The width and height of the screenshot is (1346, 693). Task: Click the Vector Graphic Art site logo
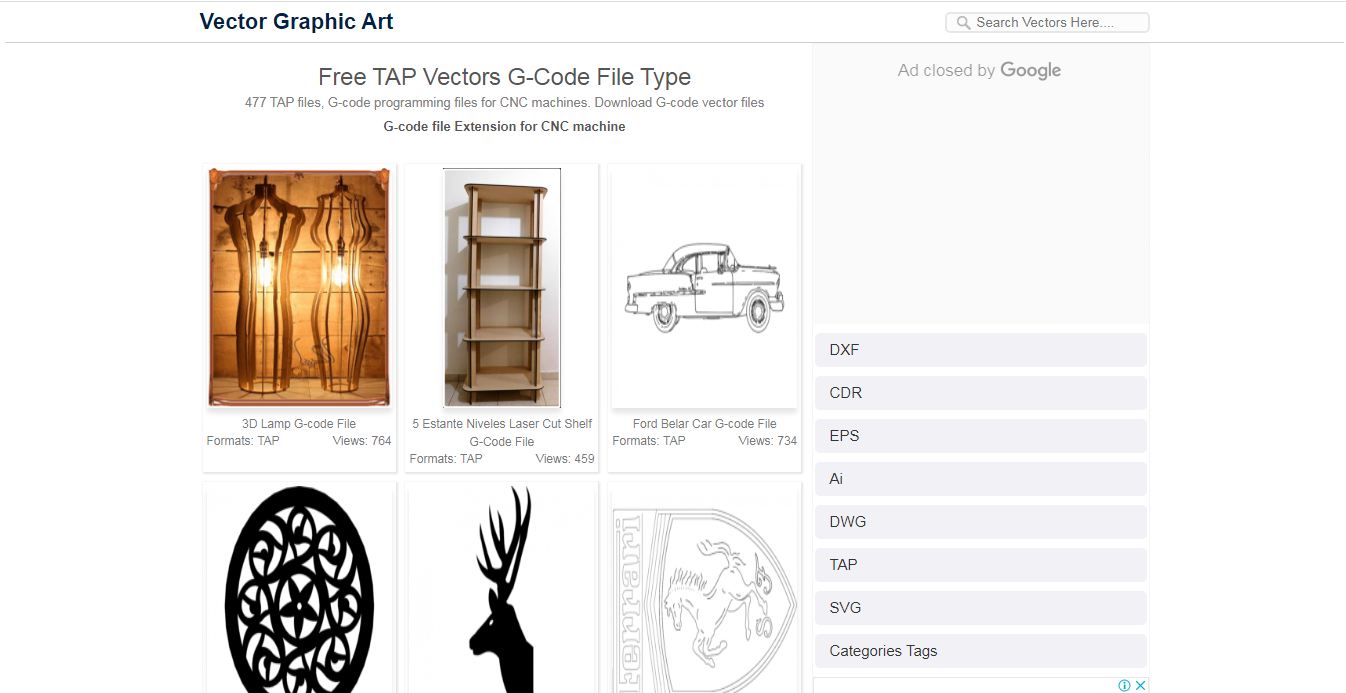tap(297, 21)
